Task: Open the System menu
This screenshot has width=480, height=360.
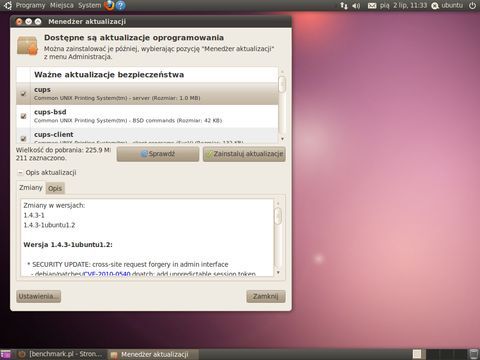Action: (x=90, y=5)
